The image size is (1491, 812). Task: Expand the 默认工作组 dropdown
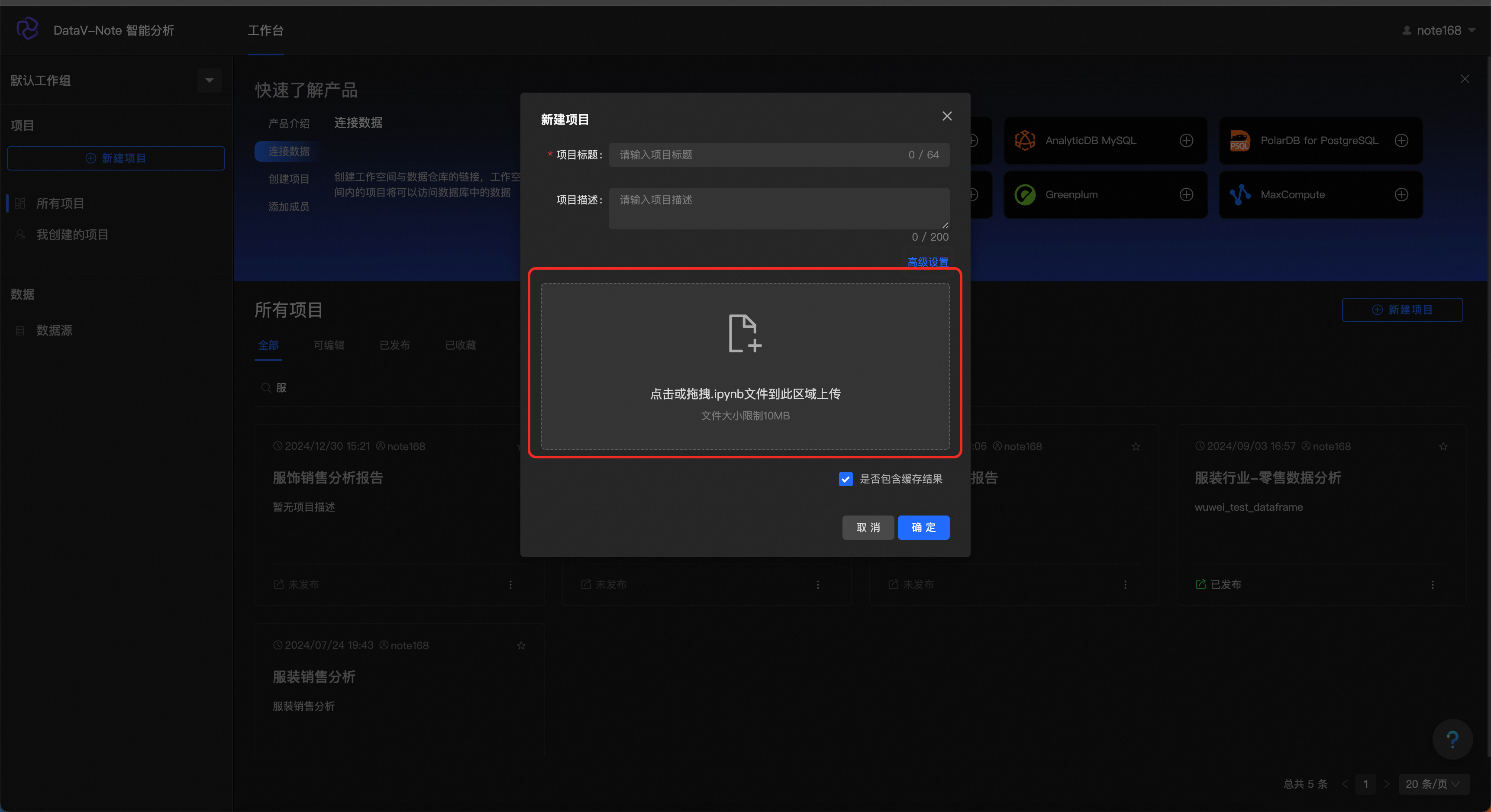(x=208, y=81)
